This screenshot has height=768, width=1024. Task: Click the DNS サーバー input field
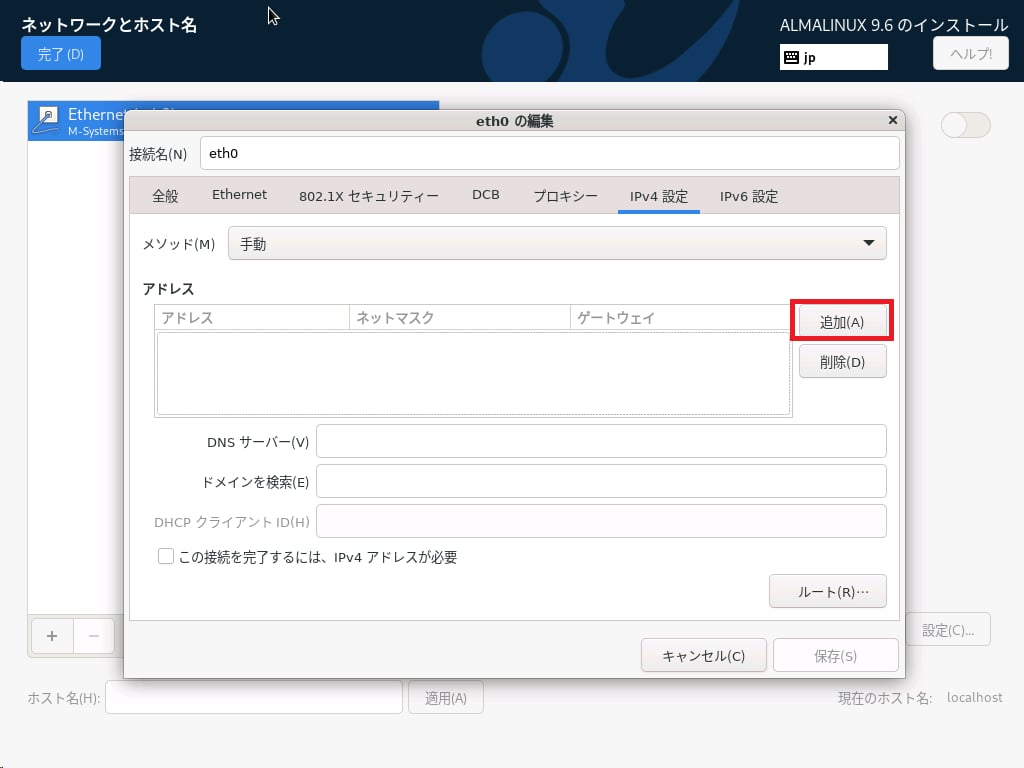(x=601, y=441)
